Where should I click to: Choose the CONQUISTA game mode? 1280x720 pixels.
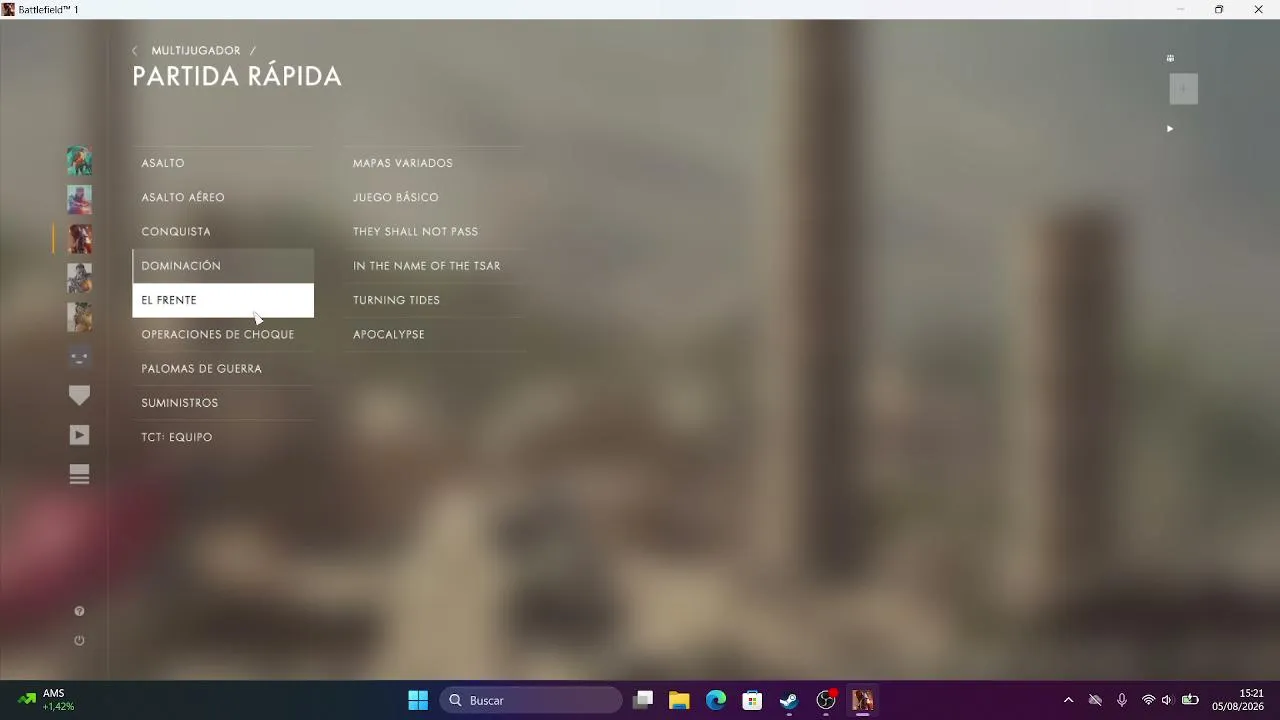pyautogui.click(x=223, y=231)
